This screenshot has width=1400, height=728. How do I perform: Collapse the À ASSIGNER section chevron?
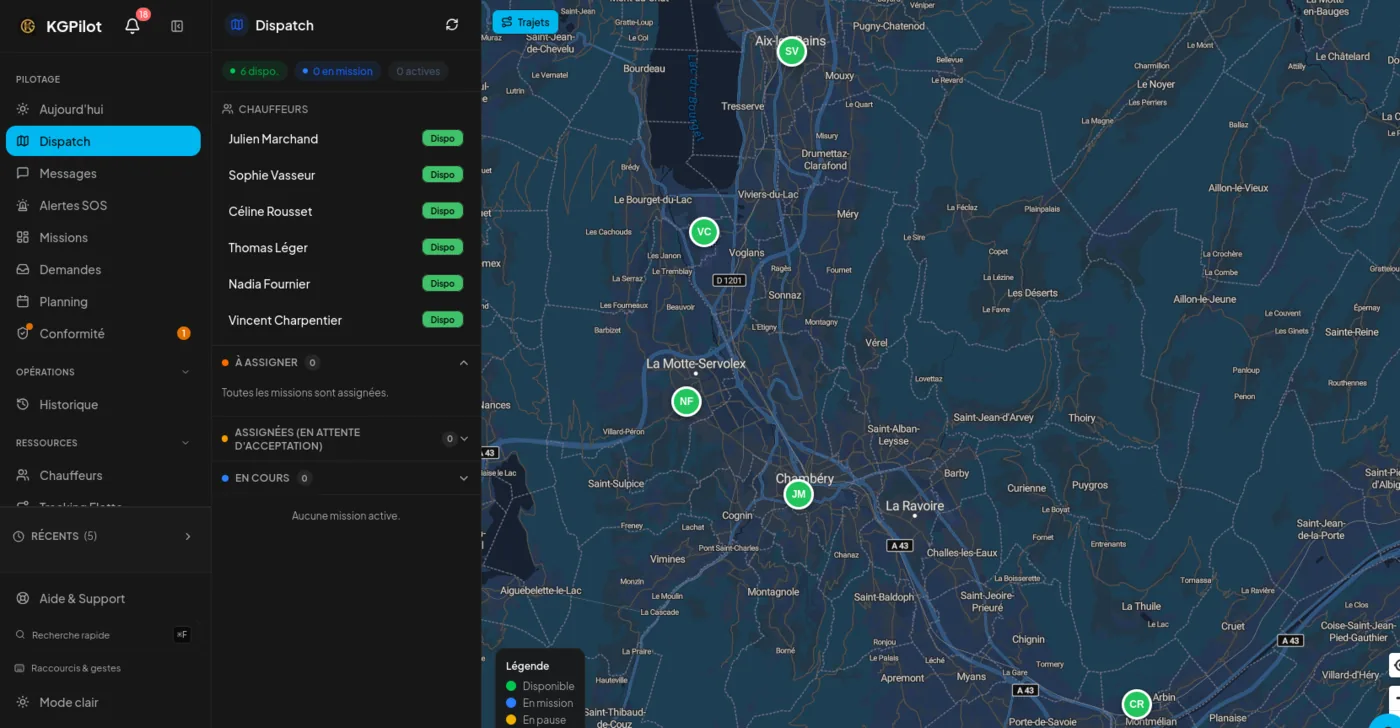tap(463, 362)
